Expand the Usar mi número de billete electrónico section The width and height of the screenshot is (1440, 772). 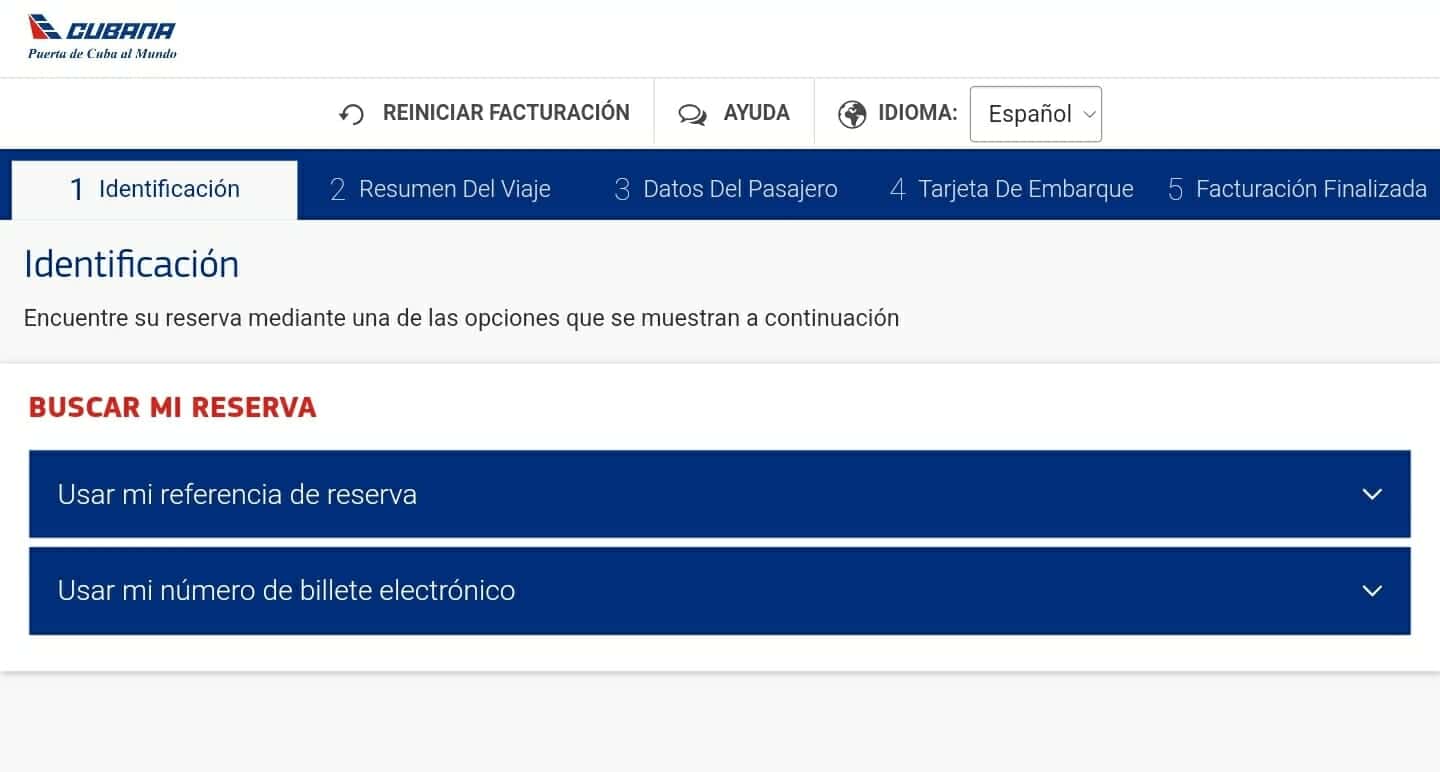point(720,591)
